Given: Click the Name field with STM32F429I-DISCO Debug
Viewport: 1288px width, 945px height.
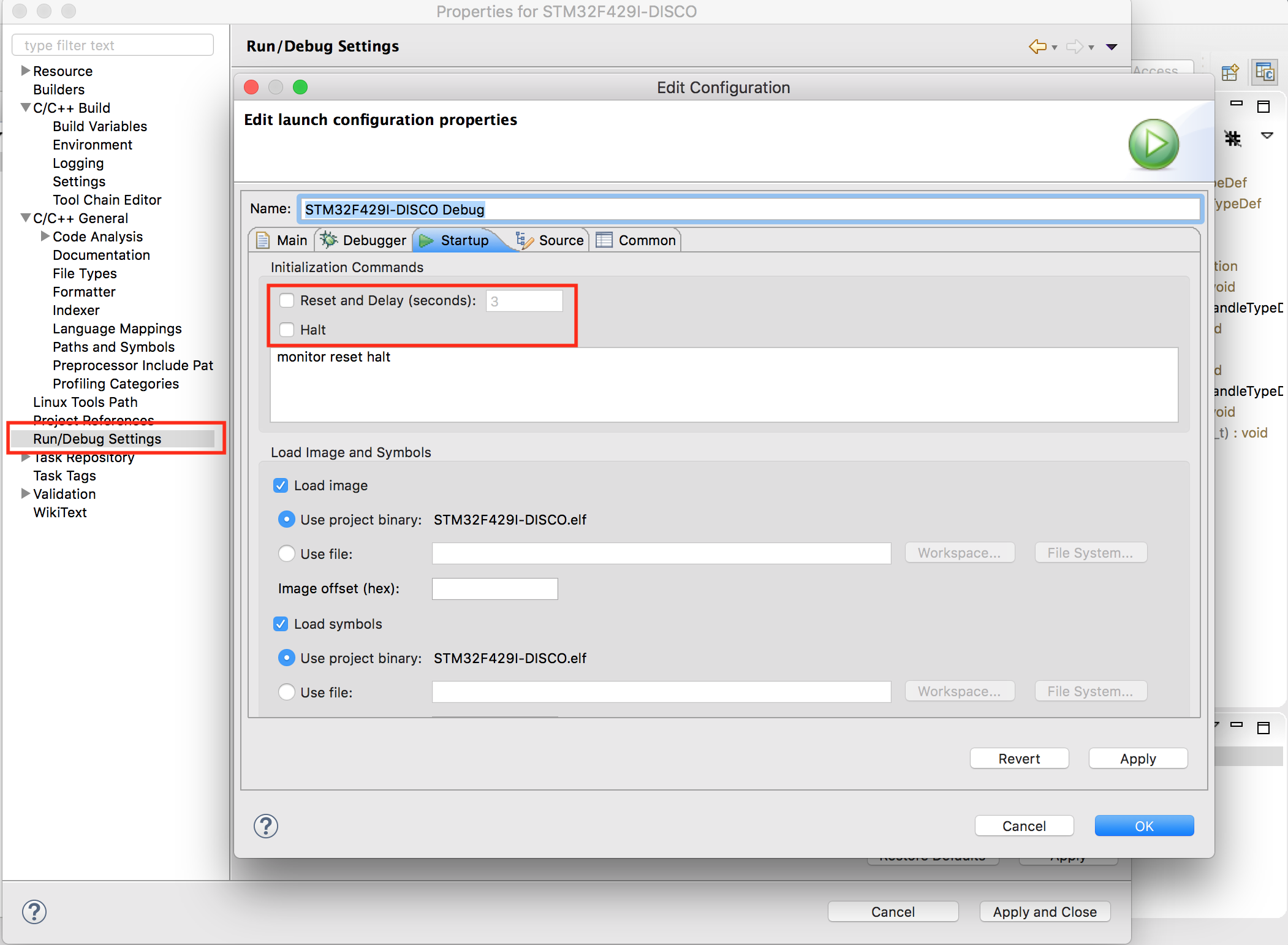Looking at the screenshot, I should pos(749,210).
